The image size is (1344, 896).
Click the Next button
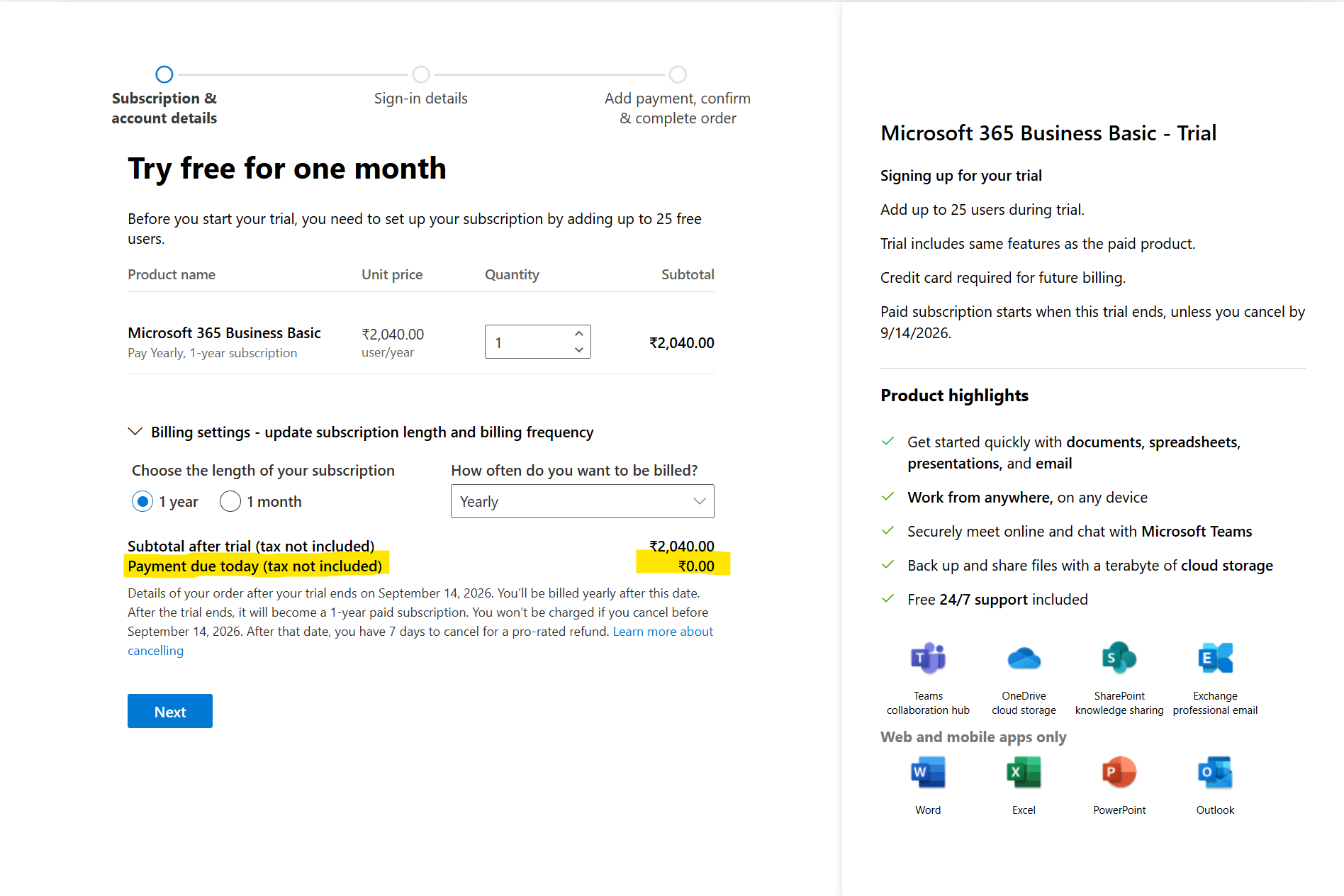pyautogui.click(x=170, y=711)
